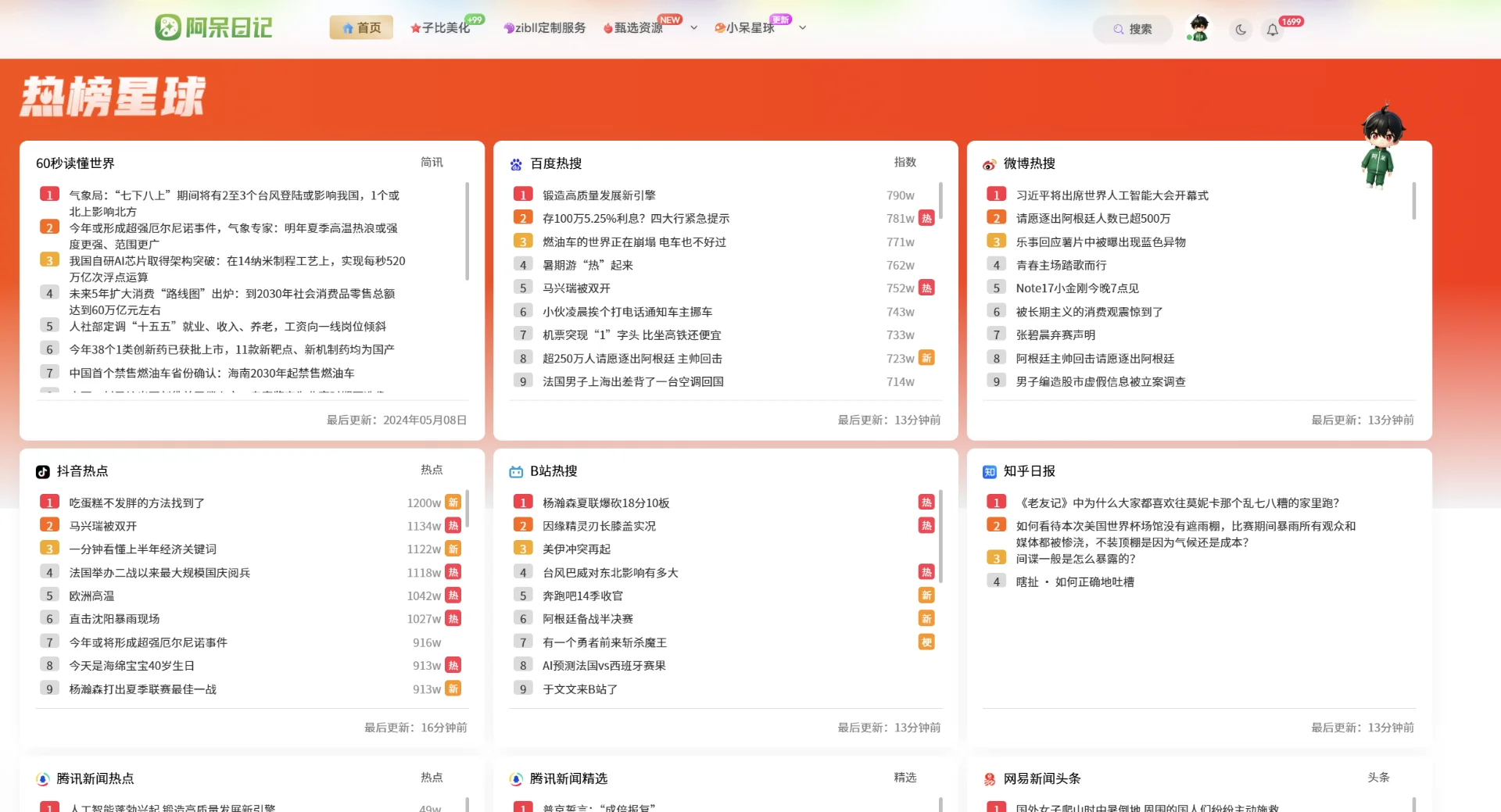Open 燃油车的世界正在崩塌 headline
The image size is (1501, 812).
pyautogui.click(x=634, y=242)
